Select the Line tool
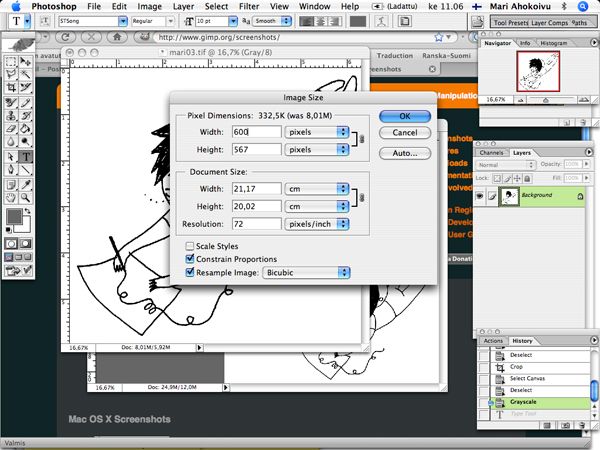Screen dimensions: 600x450 tap(25, 170)
